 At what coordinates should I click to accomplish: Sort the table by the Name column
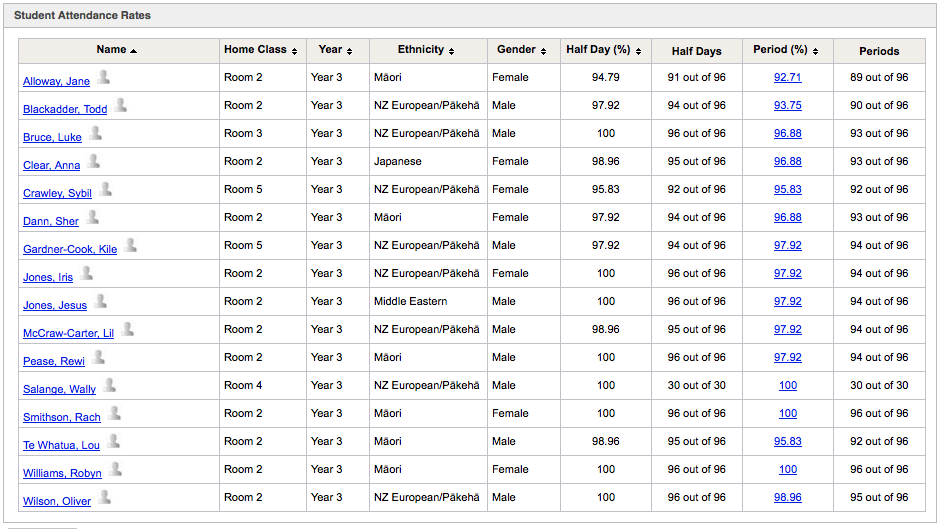[x=117, y=50]
